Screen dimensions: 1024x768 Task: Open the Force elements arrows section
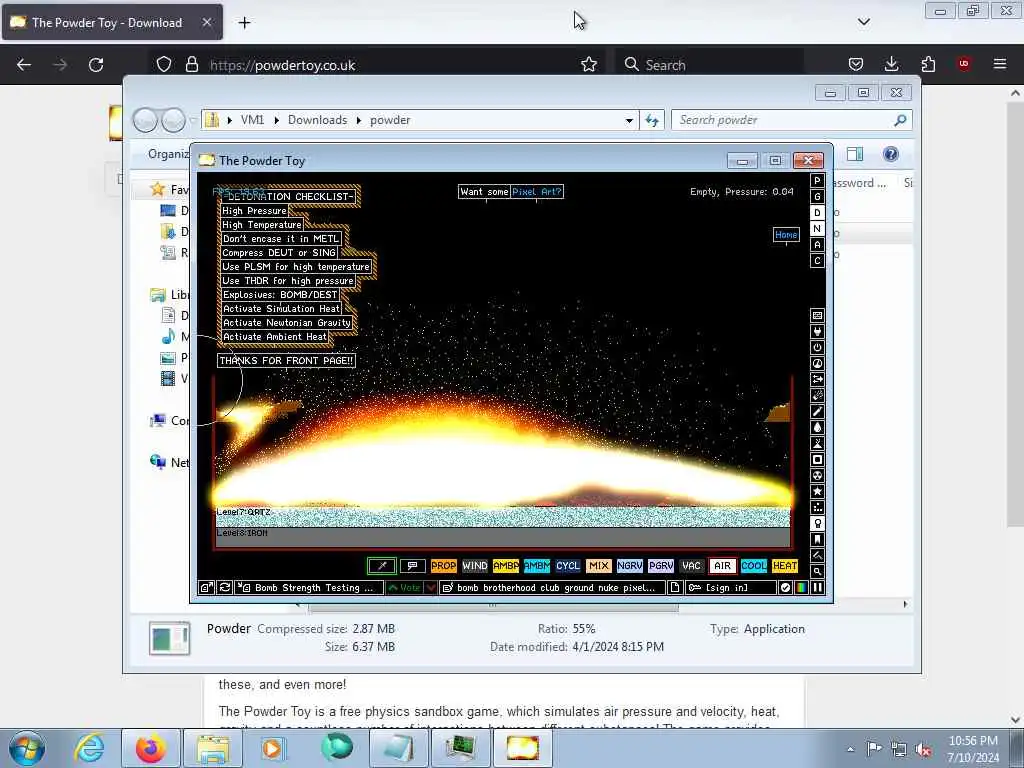(x=817, y=379)
